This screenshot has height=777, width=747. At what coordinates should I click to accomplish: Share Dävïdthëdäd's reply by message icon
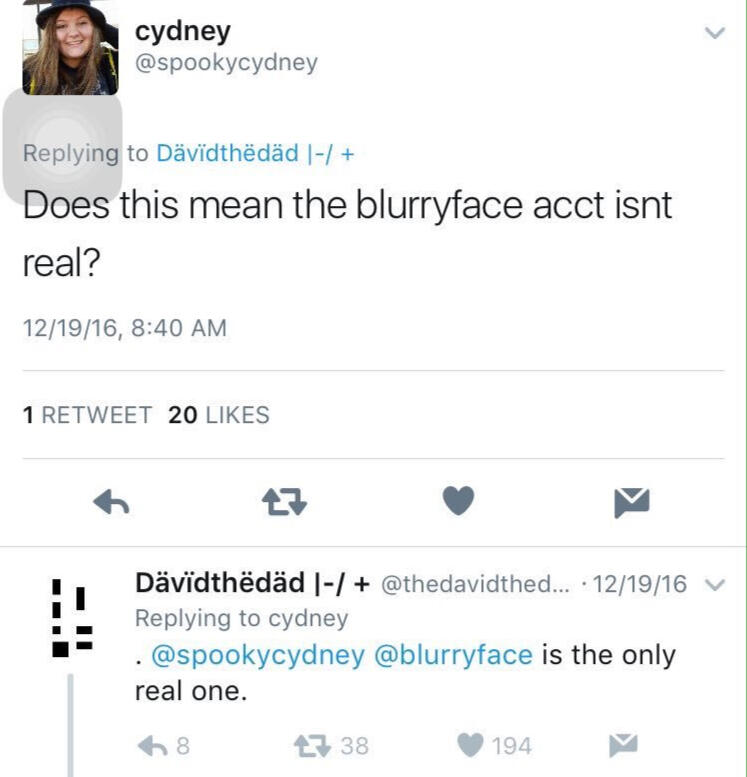[624, 745]
